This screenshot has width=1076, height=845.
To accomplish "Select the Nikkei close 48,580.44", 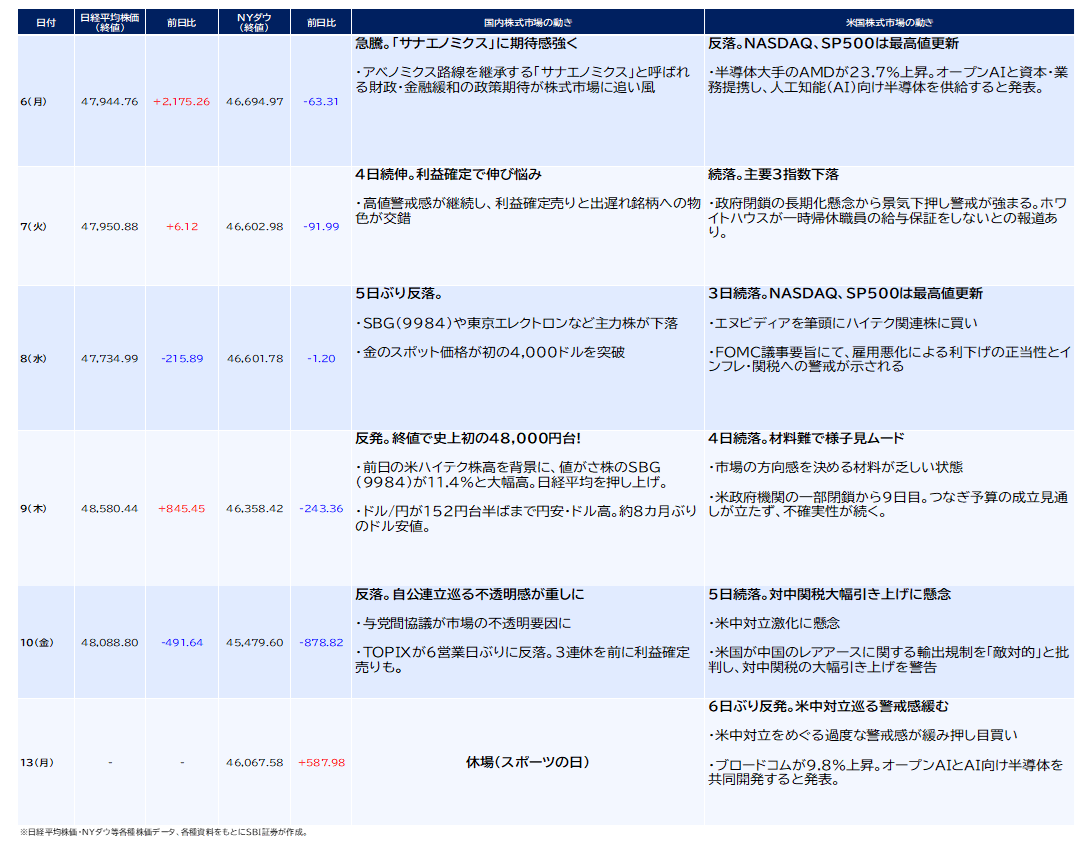I will (x=110, y=508).
